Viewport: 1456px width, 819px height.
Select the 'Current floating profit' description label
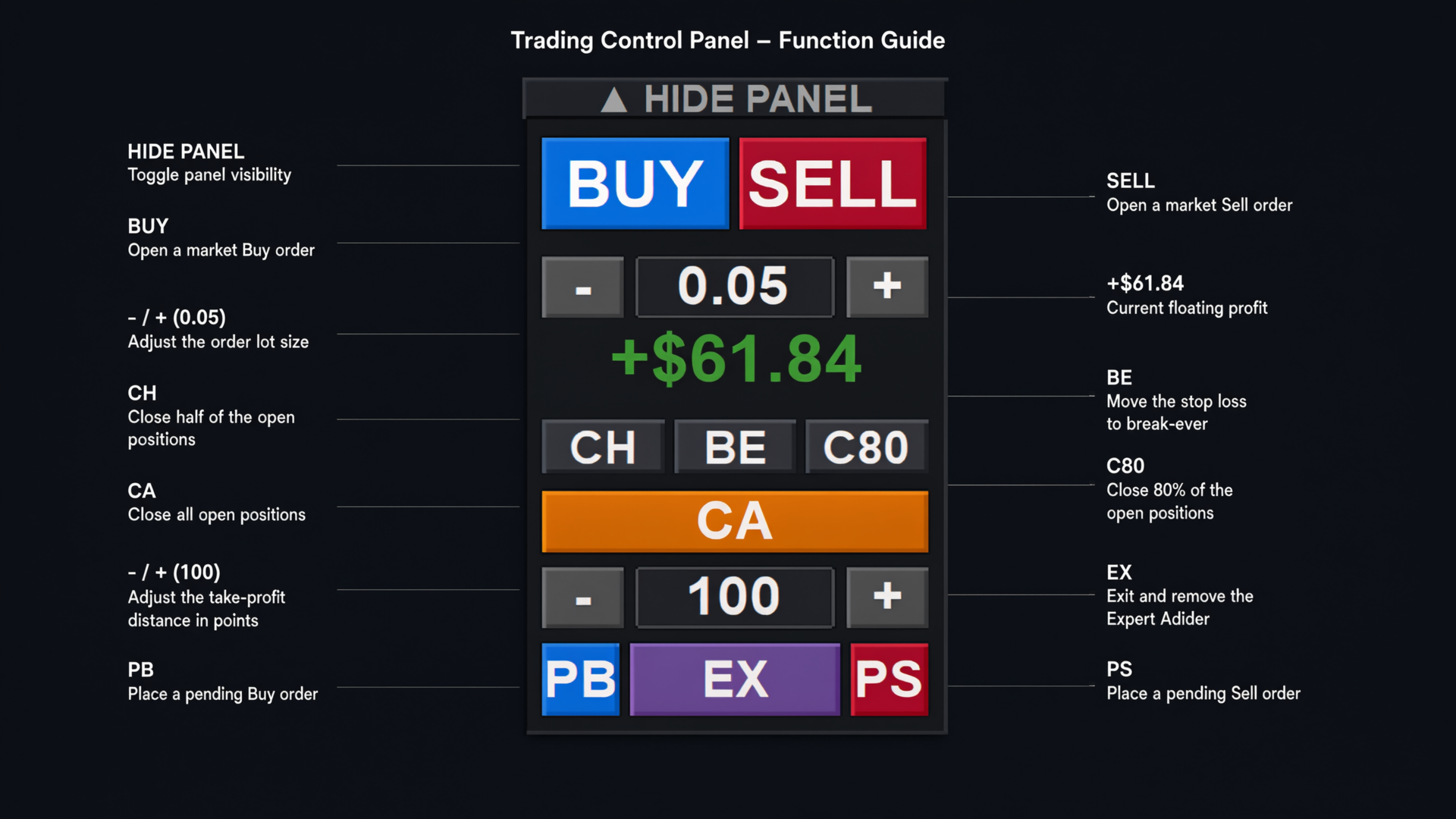1187,308
